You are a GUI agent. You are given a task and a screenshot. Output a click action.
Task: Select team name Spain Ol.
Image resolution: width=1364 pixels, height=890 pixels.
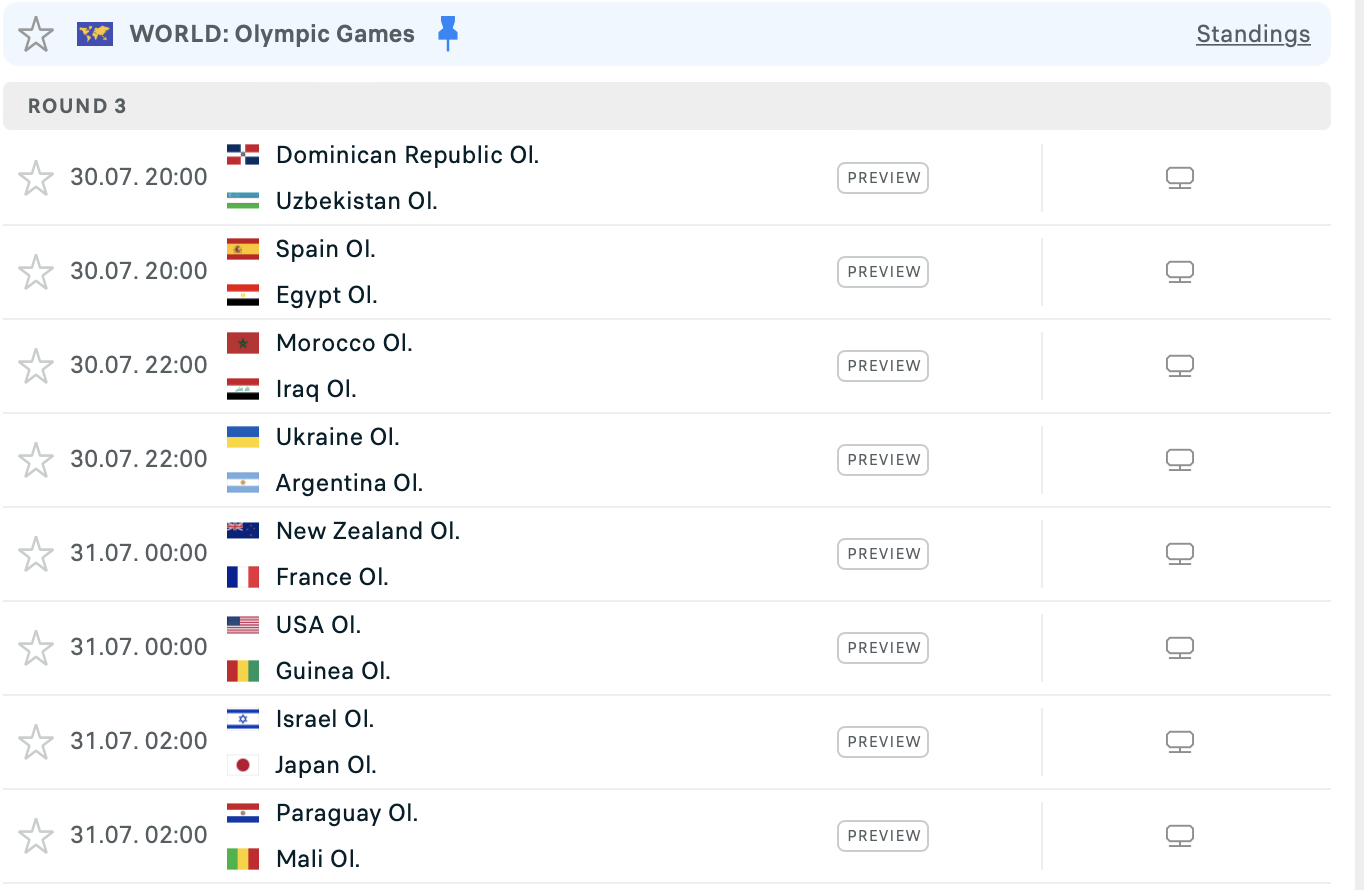(326, 249)
